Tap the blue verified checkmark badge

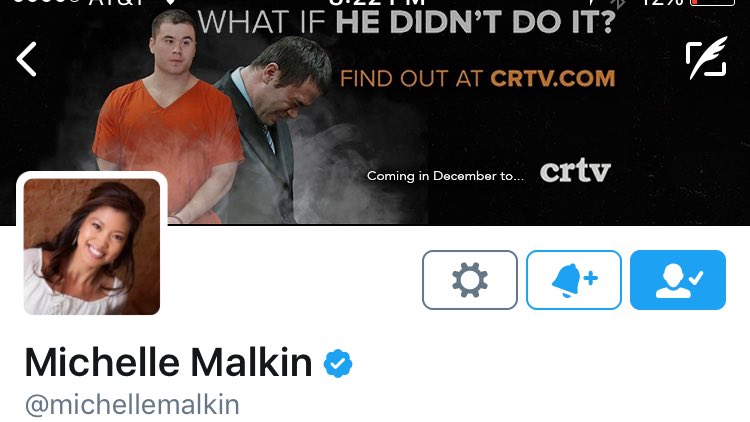click(x=338, y=364)
